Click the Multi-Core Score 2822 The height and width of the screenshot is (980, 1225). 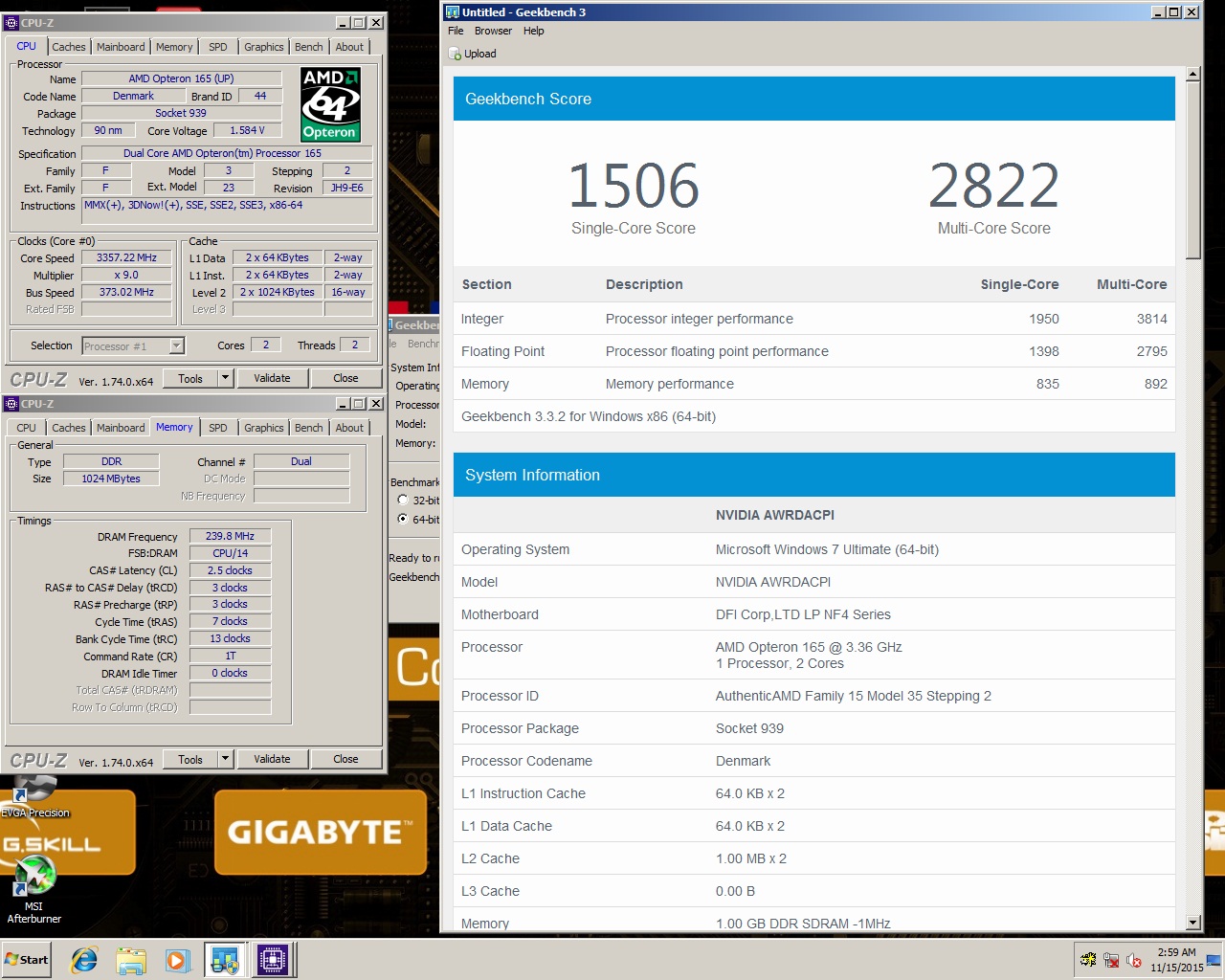(x=994, y=186)
